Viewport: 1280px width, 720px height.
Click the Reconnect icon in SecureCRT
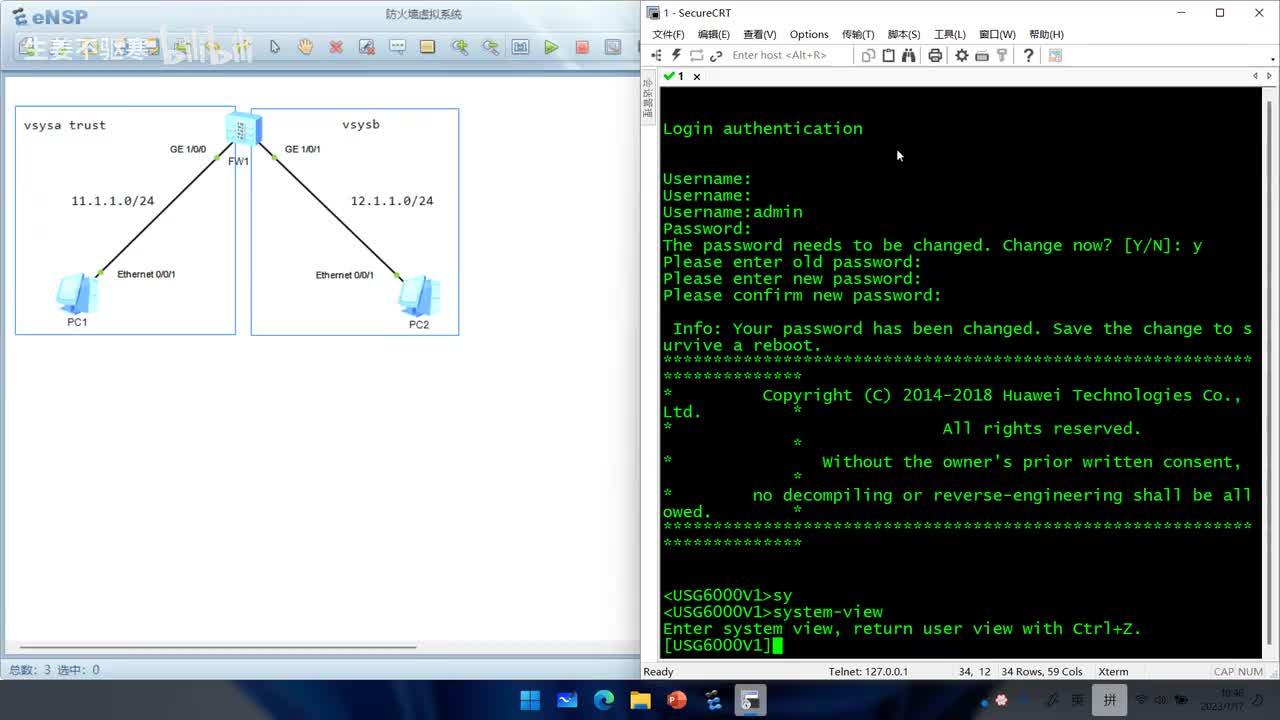point(696,55)
